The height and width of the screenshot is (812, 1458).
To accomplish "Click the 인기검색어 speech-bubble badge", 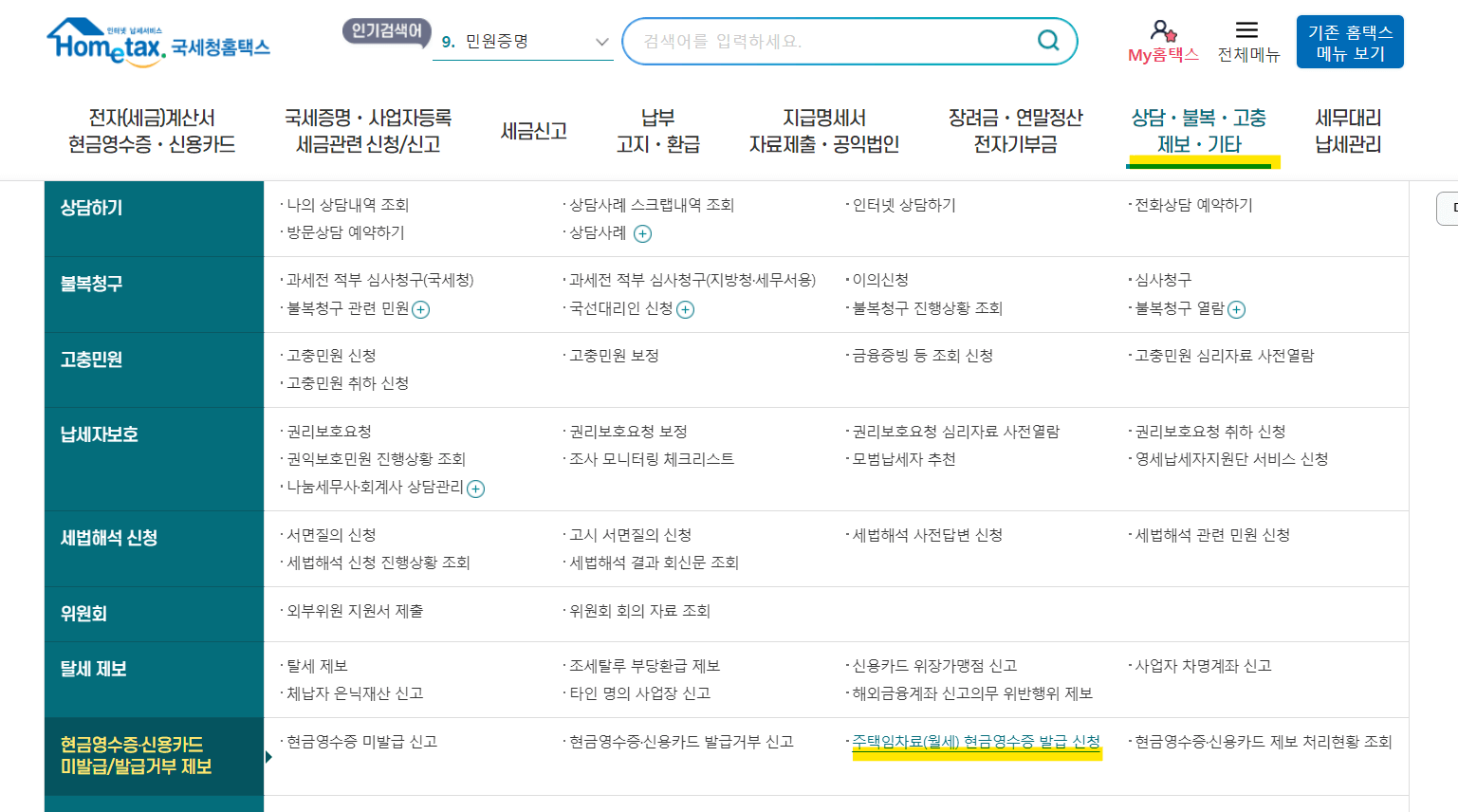I will click(386, 31).
